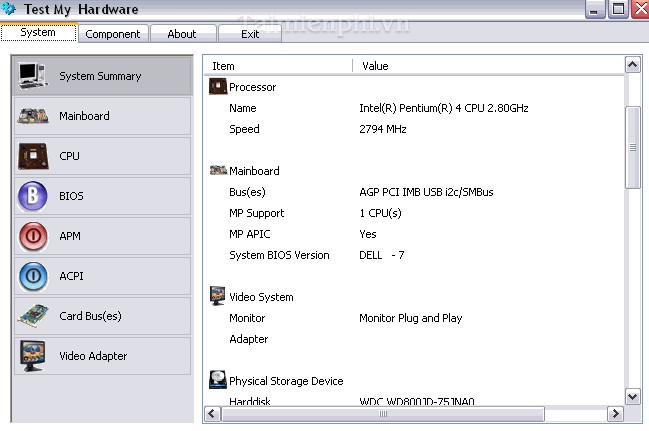Select the Processor group row

click(414, 87)
